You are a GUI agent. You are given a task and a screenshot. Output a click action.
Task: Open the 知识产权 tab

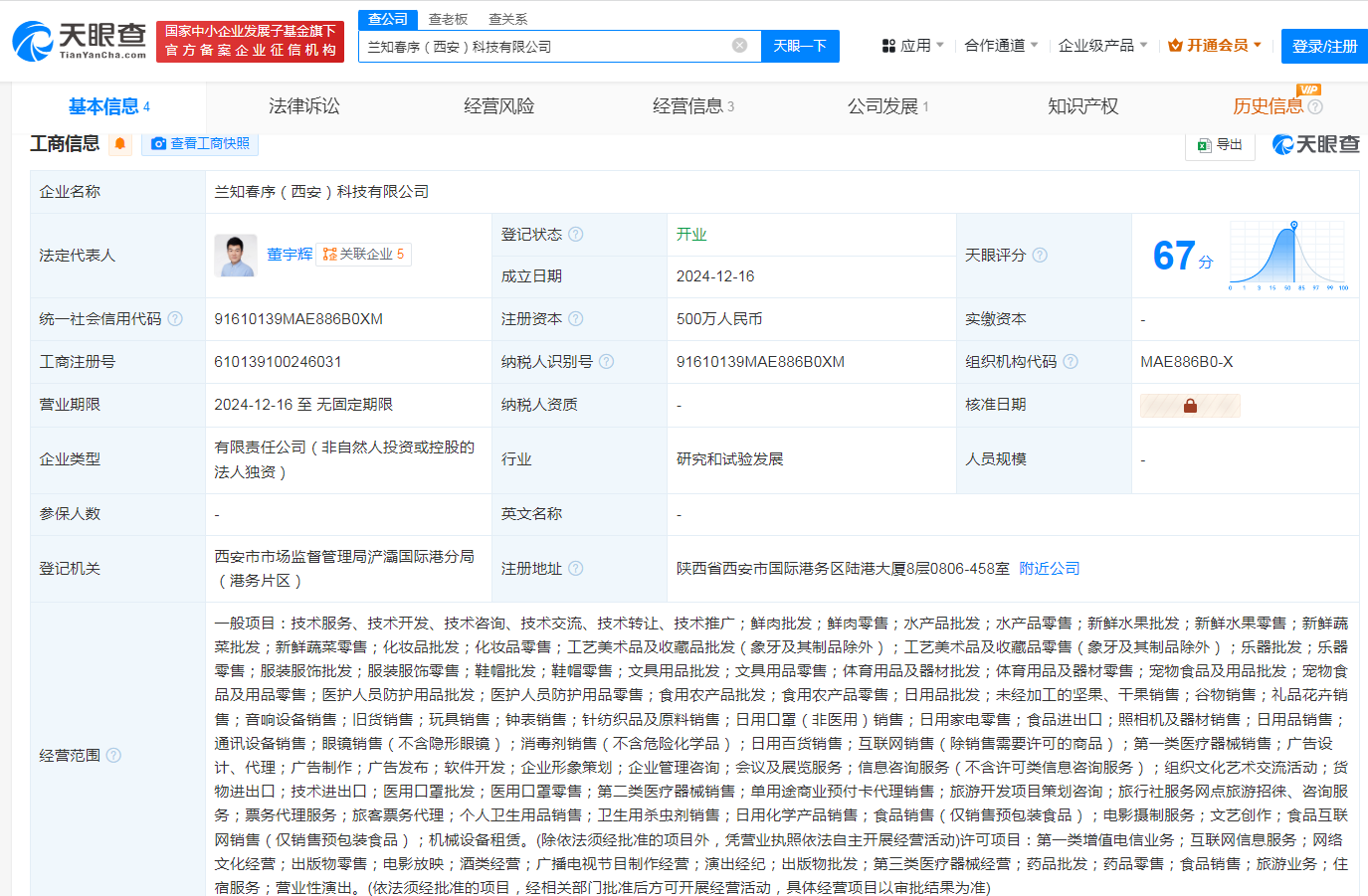point(1083,106)
